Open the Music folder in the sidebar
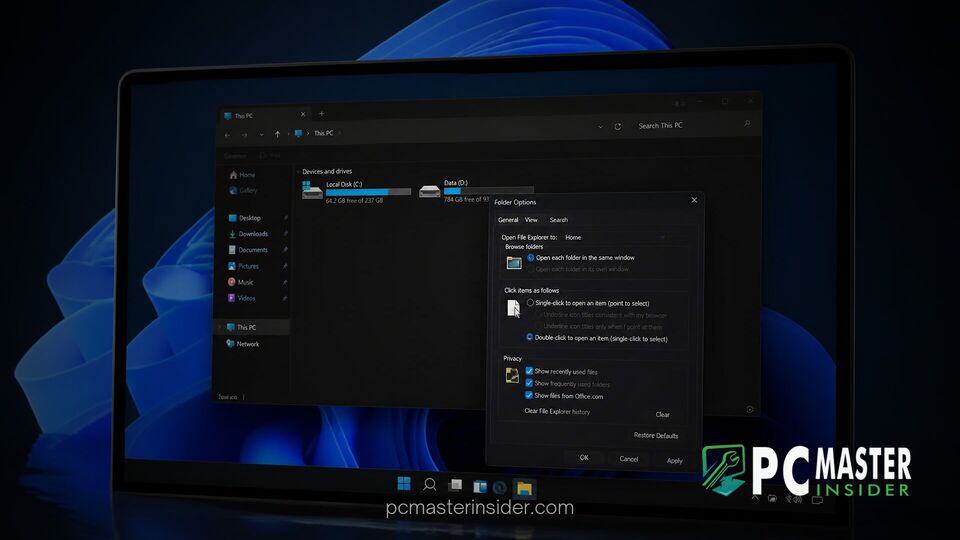Viewport: 960px width, 540px height. click(241, 282)
